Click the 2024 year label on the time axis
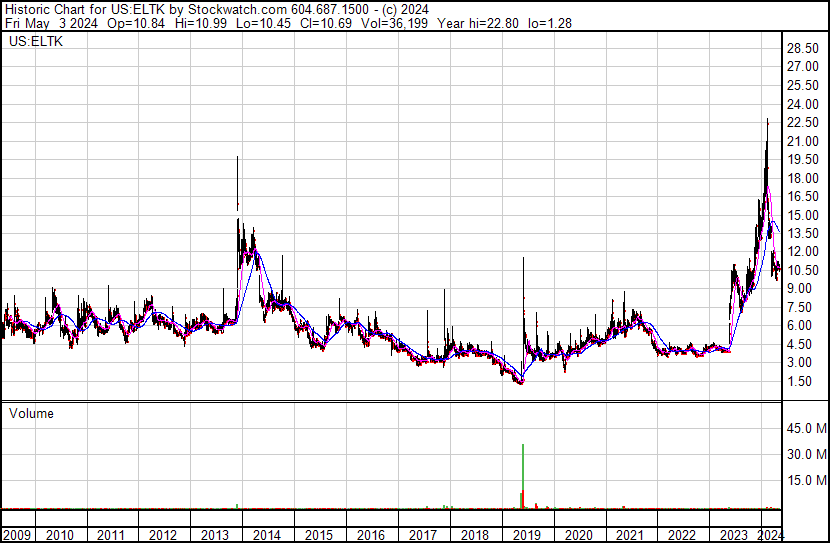The height and width of the screenshot is (543, 830). pos(770,535)
